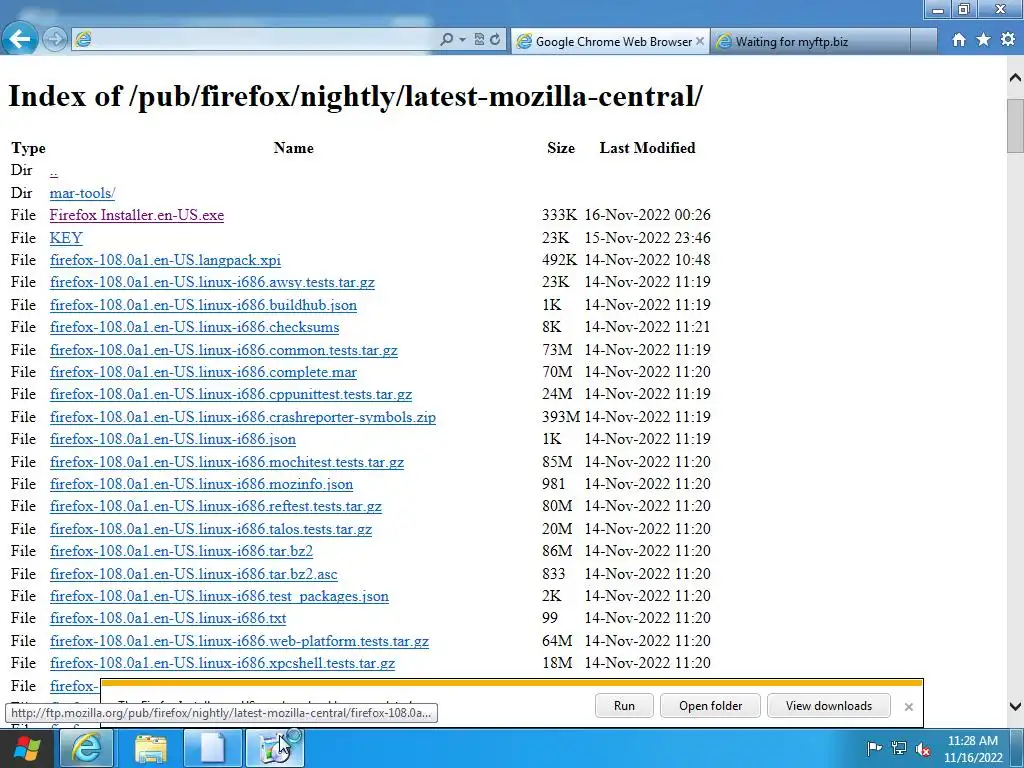Open the KEY file link

point(66,238)
